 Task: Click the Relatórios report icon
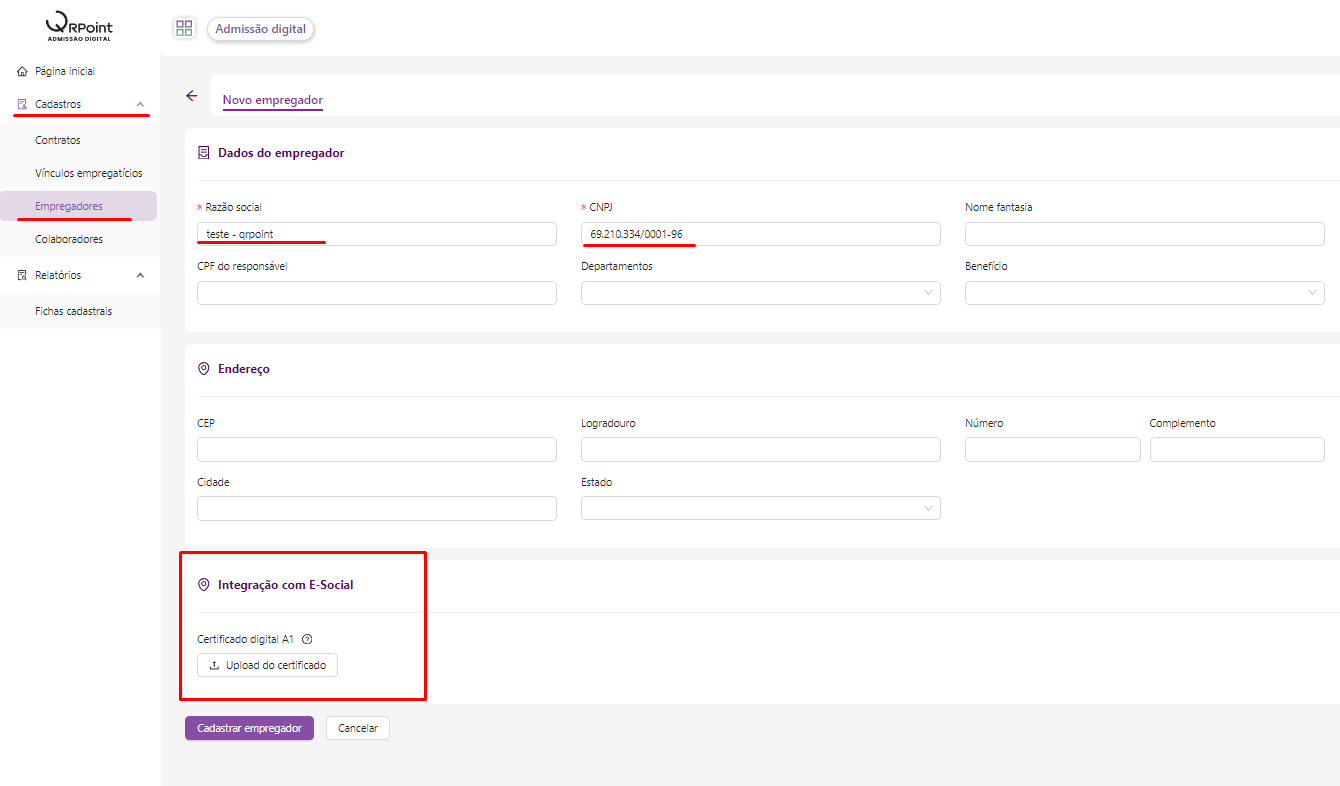click(x=22, y=275)
